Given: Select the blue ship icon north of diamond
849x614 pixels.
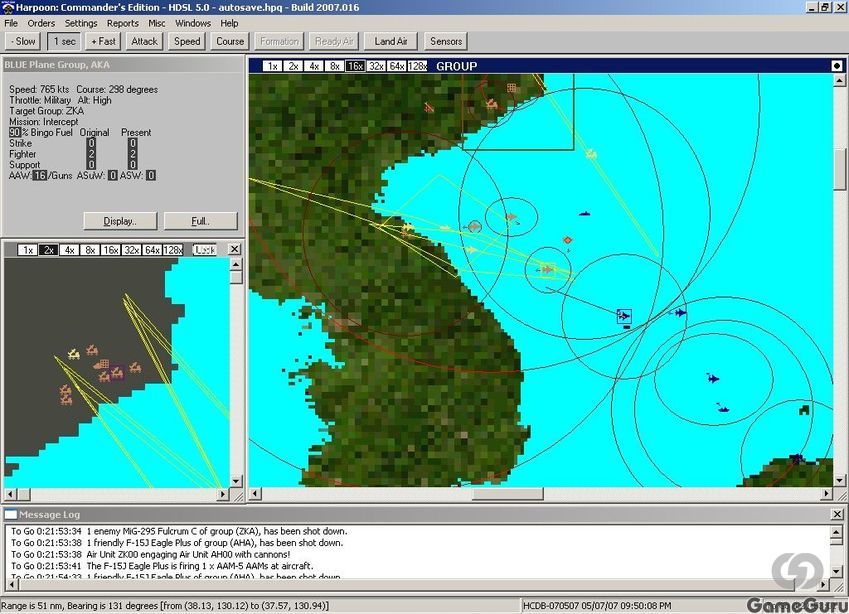Looking at the screenshot, I should click(584, 214).
